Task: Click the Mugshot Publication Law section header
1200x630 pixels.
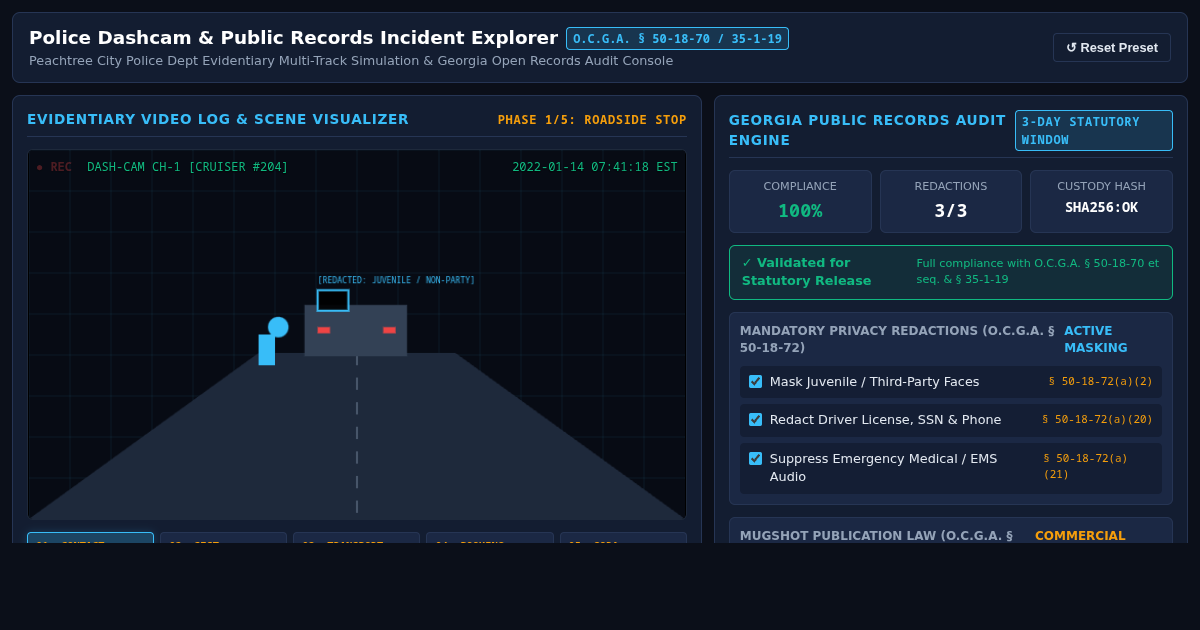Action: pyautogui.click(x=876, y=536)
